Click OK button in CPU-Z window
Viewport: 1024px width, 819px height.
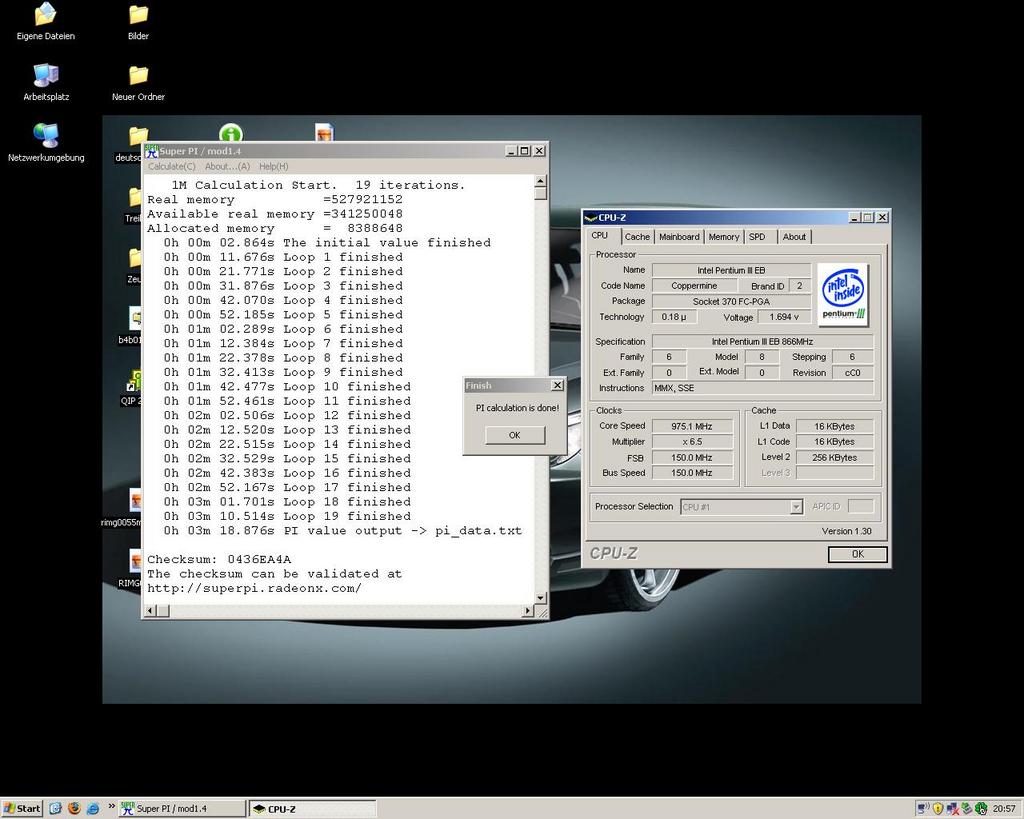[857, 554]
